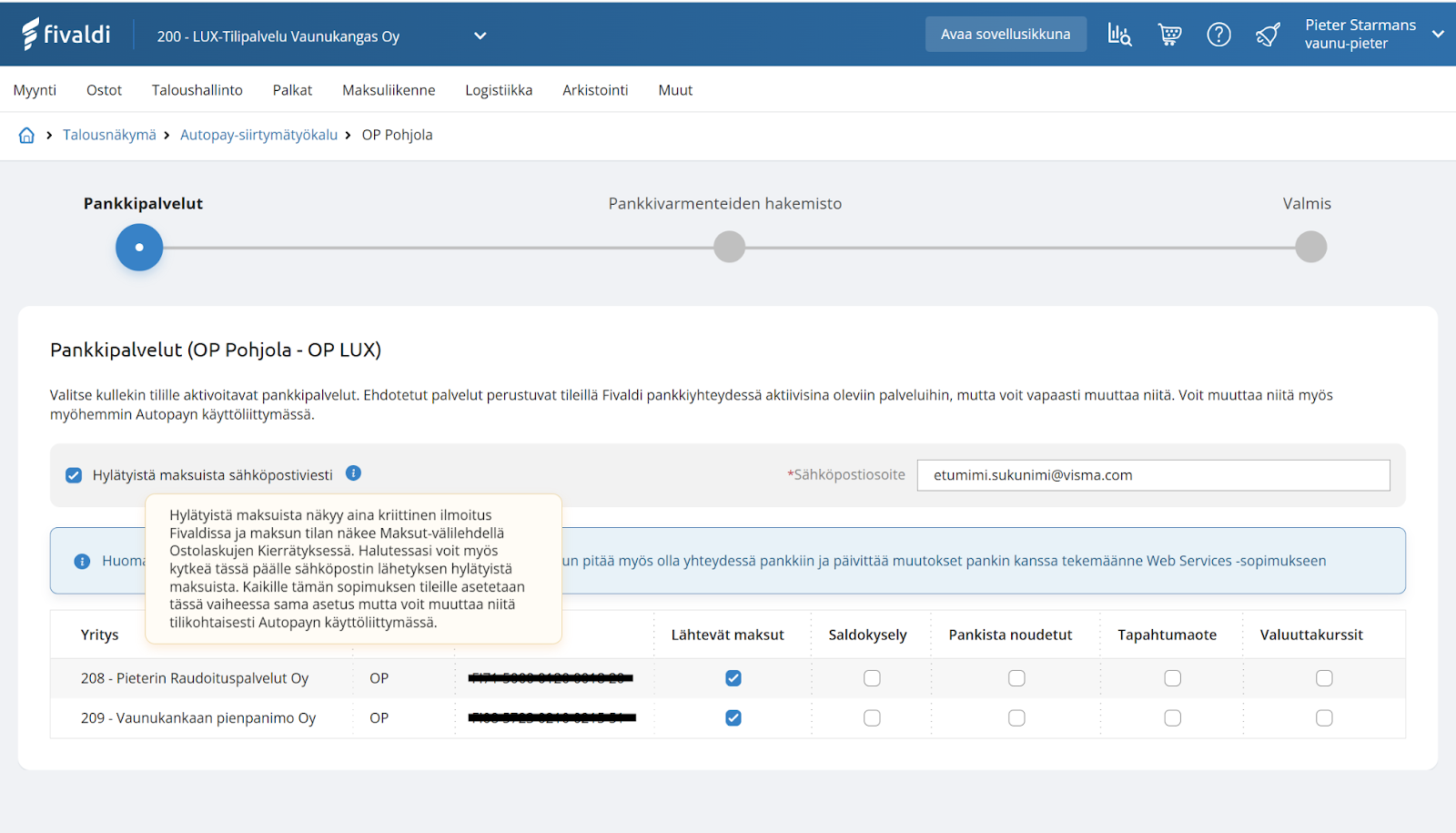Enable Saldokysely for 209 Vaunukankaan pienpanimo
This screenshot has width=1456, height=833.
(872, 718)
